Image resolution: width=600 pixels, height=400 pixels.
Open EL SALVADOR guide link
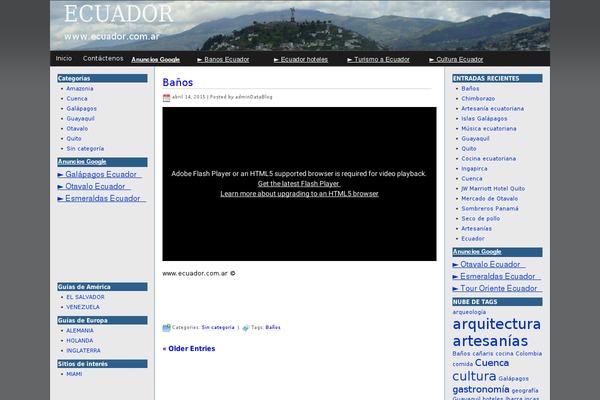[x=85, y=297]
